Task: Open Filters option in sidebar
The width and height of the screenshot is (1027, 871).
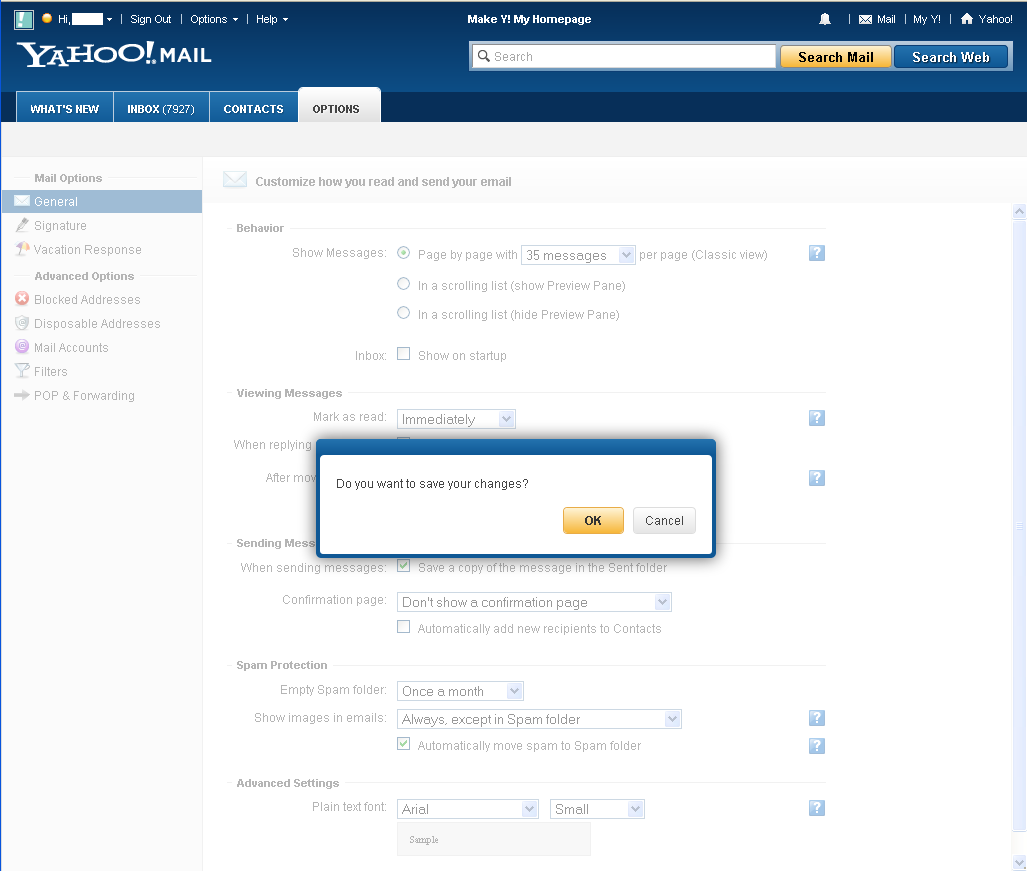Action: pos(50,372)
